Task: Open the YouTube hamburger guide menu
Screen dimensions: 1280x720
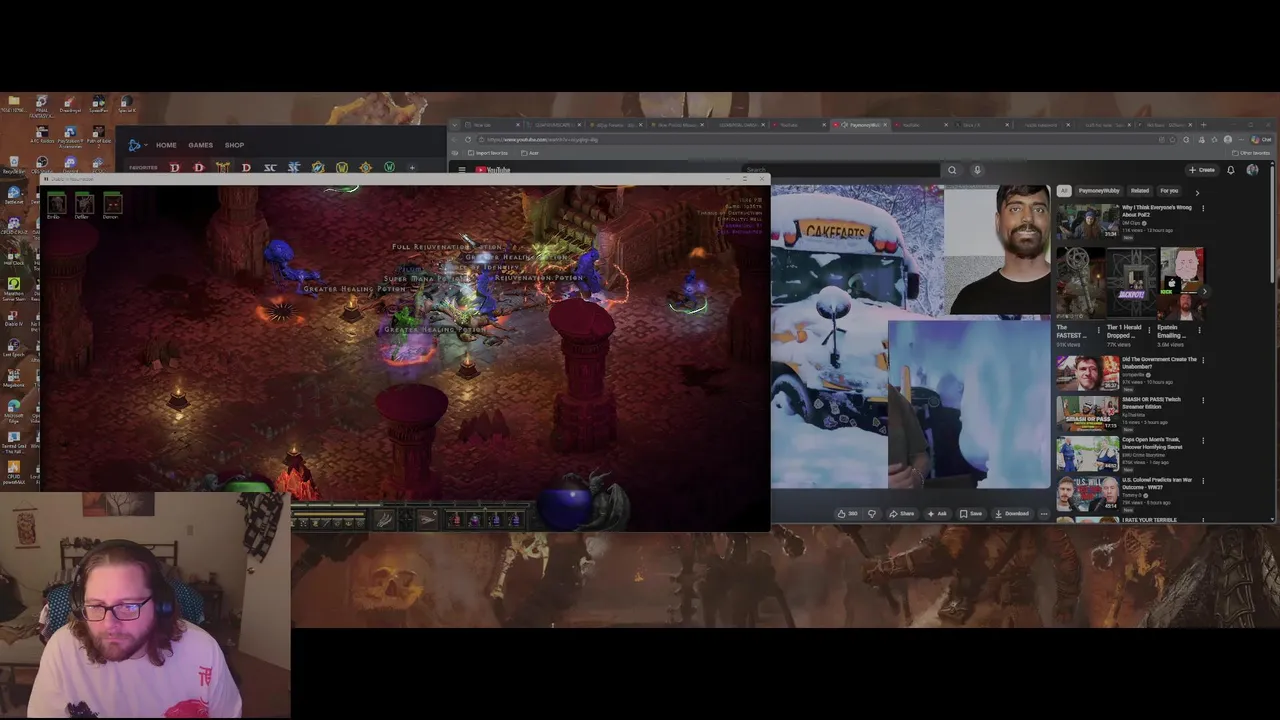Action: pyautogui.click(x=461, y=170)
